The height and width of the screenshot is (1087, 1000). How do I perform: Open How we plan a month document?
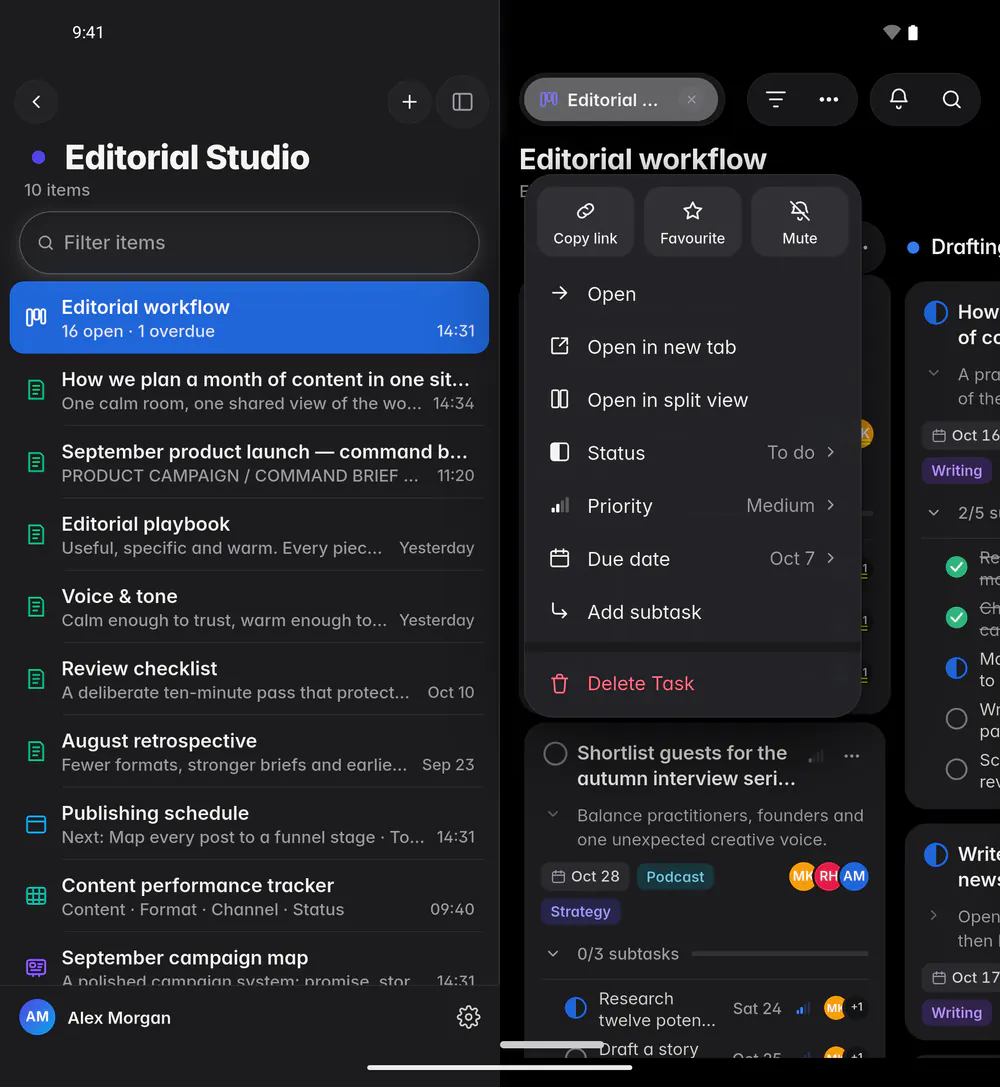(x=249, y=390)
